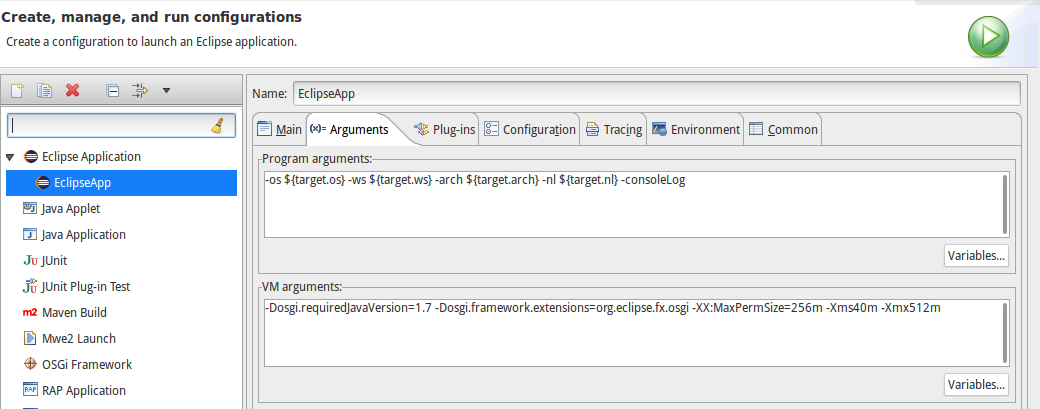Switch to the Environment tab
The width and height of the screenshot is (1040, 409).
coord(696,129)
